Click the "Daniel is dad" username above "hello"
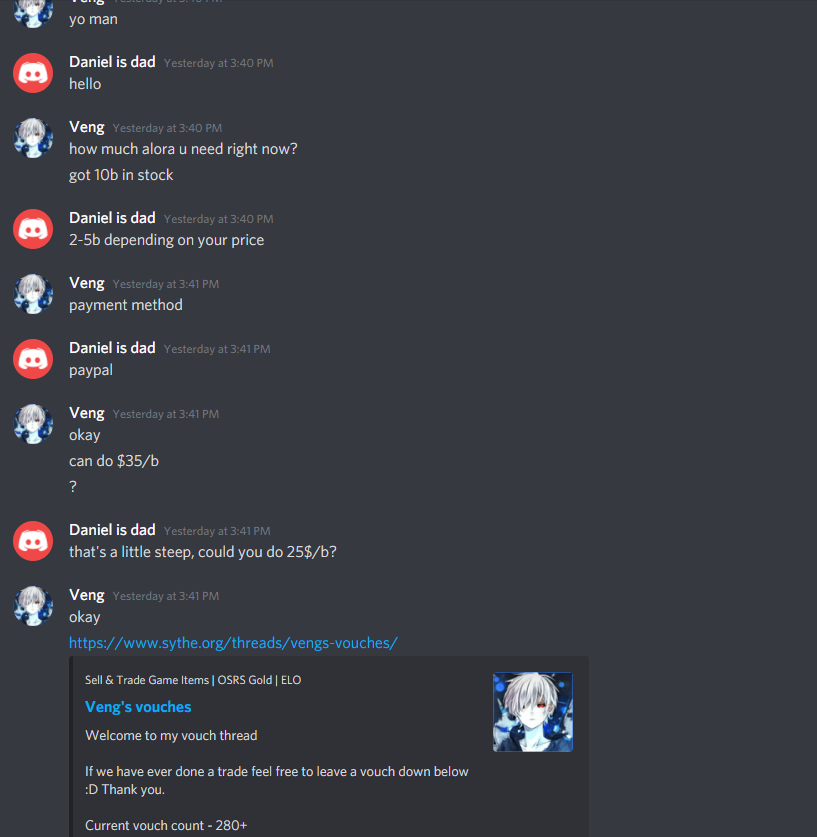817x837 pixels. point(112,62)
